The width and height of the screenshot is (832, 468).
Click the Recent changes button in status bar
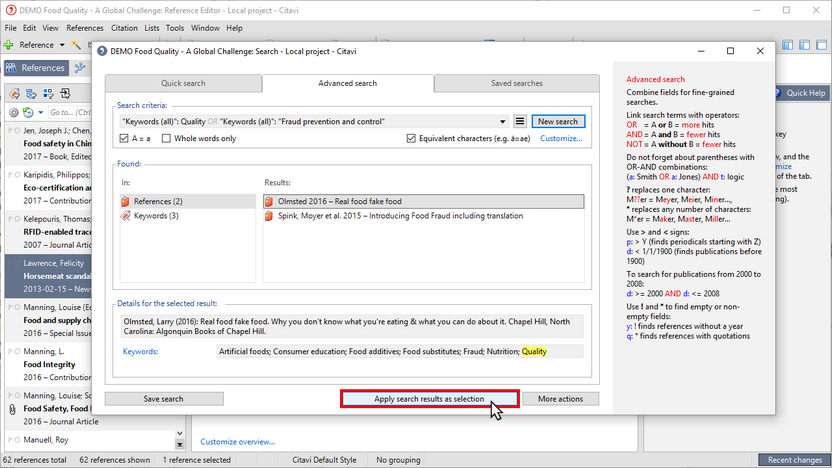click(x=794, y=460)
